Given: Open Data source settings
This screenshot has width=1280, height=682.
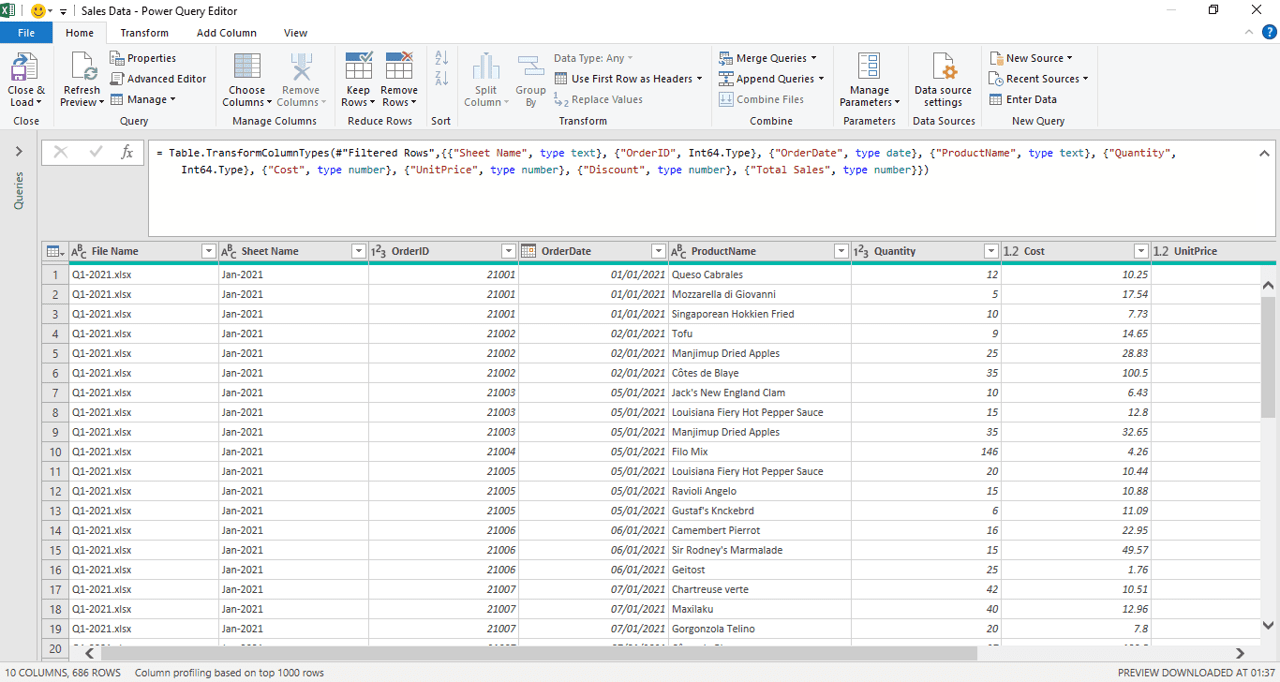Looking at the screenshot, I should 941,80.
